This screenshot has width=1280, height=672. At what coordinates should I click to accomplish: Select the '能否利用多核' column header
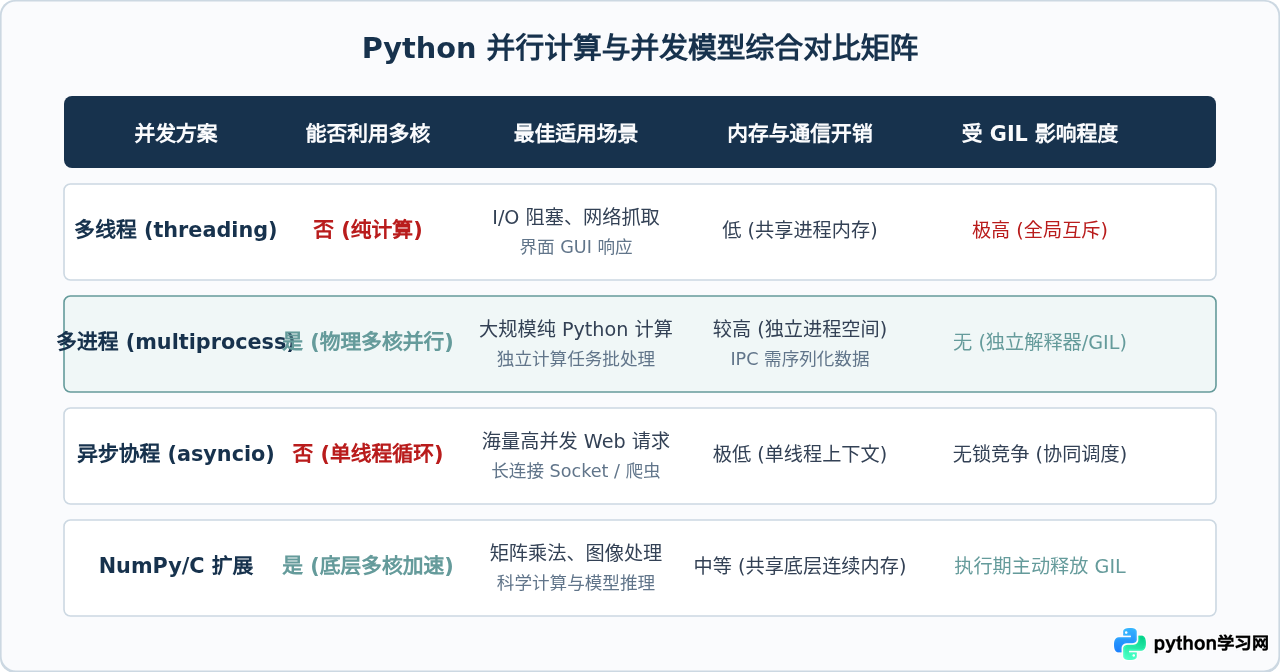pyautogui.click(x=368, y=133)
